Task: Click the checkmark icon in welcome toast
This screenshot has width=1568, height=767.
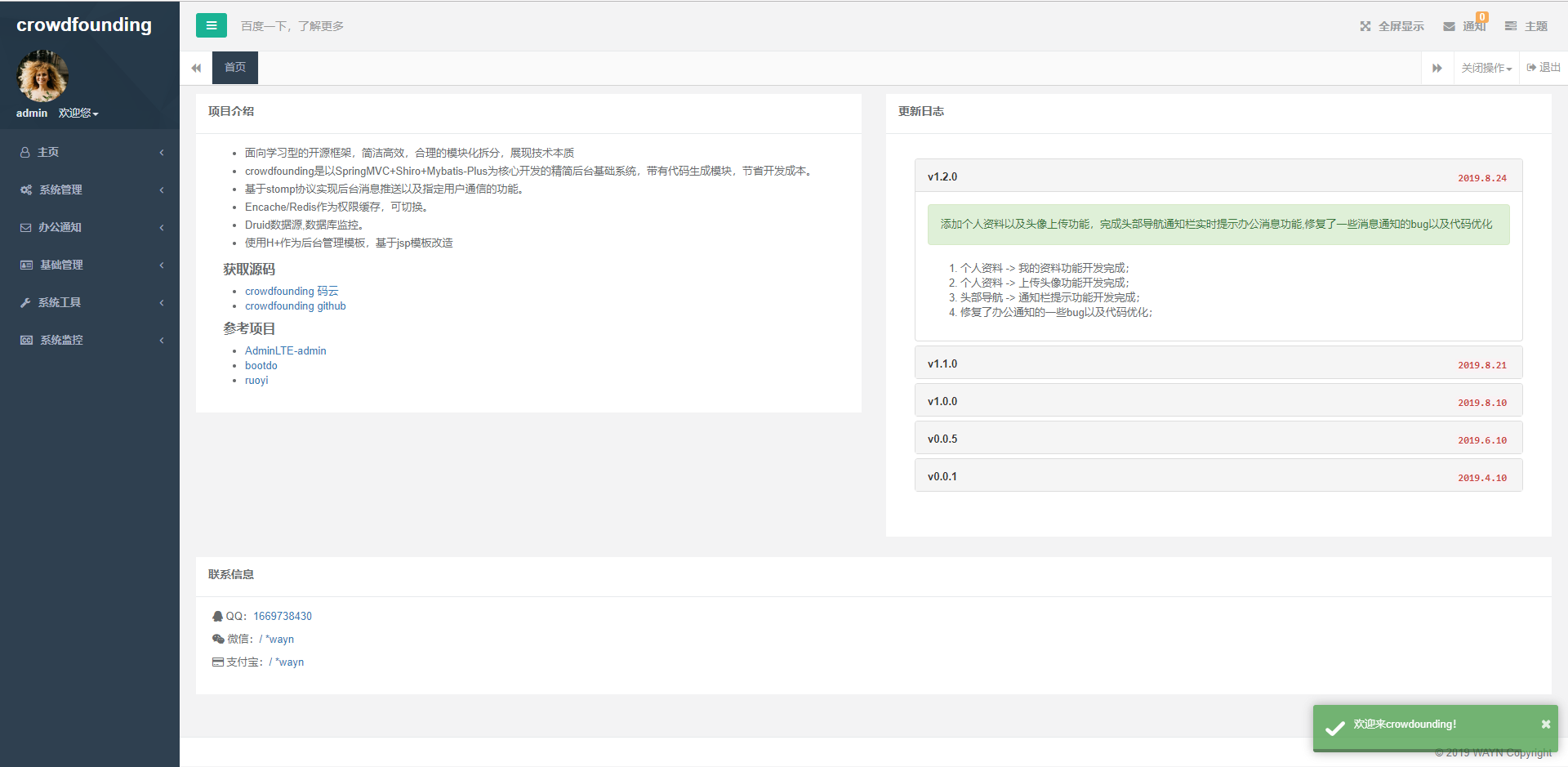Action: [1335, 728]
